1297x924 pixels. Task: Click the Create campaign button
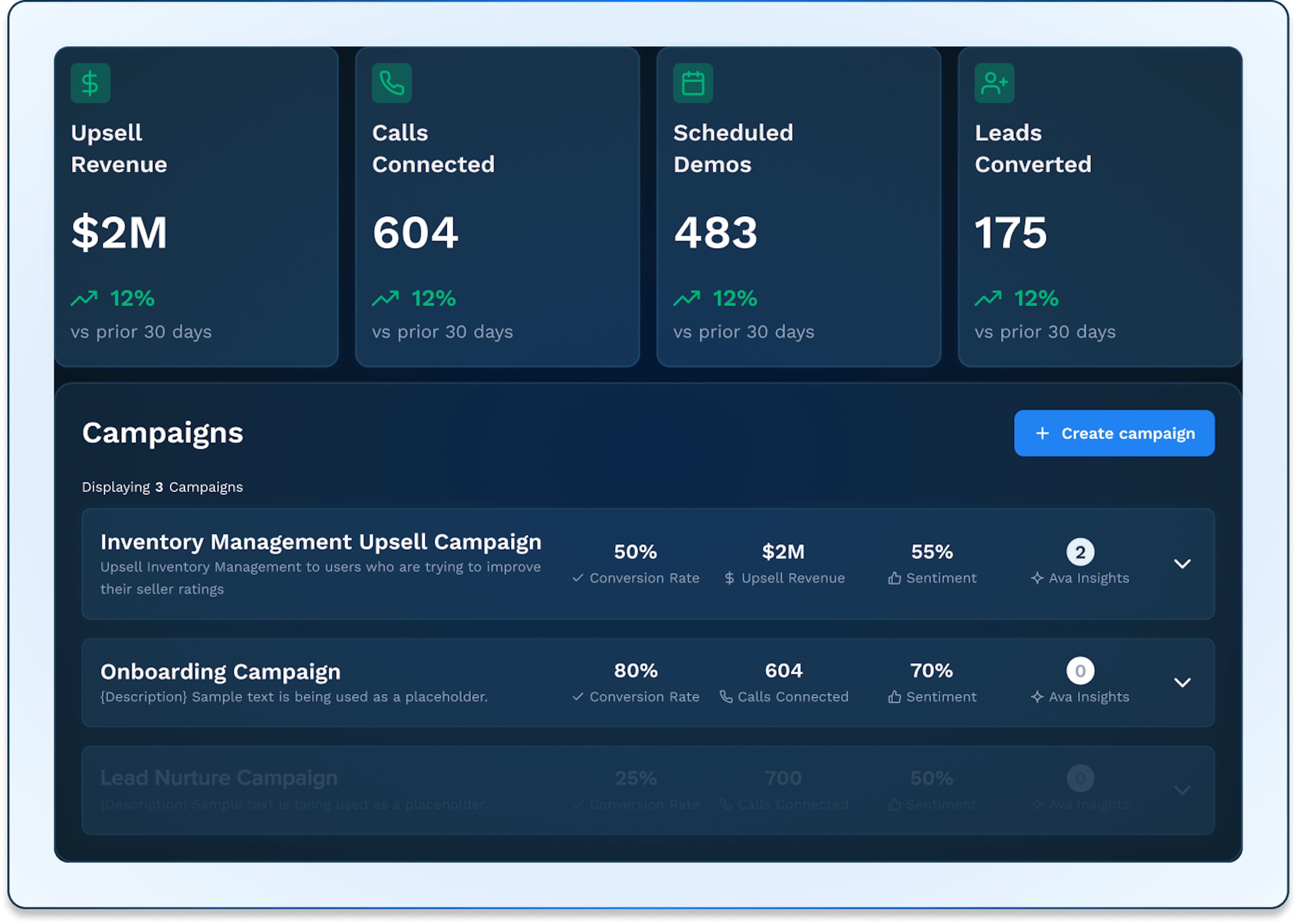(1113, 433)
